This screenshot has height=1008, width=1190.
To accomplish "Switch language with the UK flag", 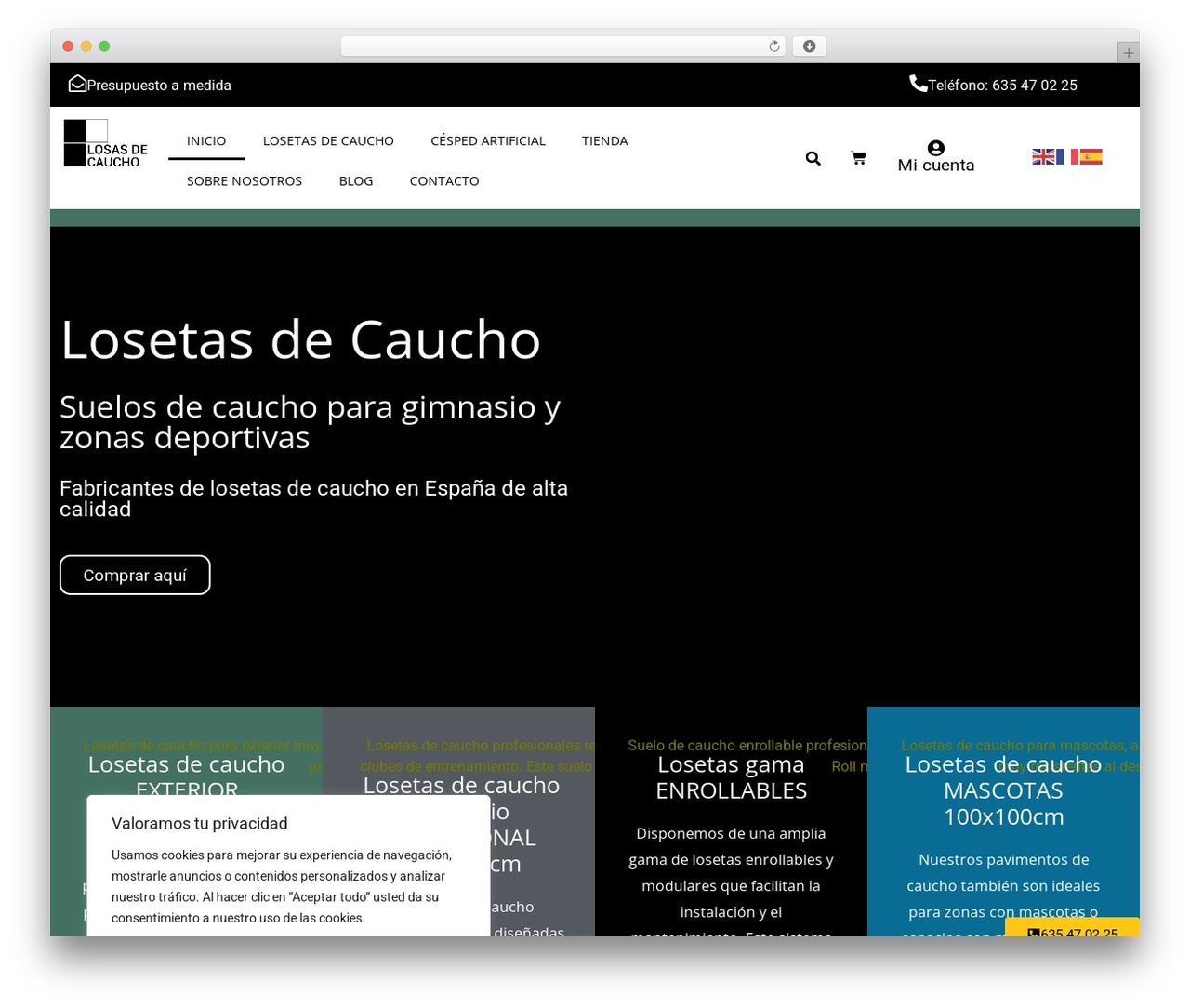I will click(x=1043, y=157).
